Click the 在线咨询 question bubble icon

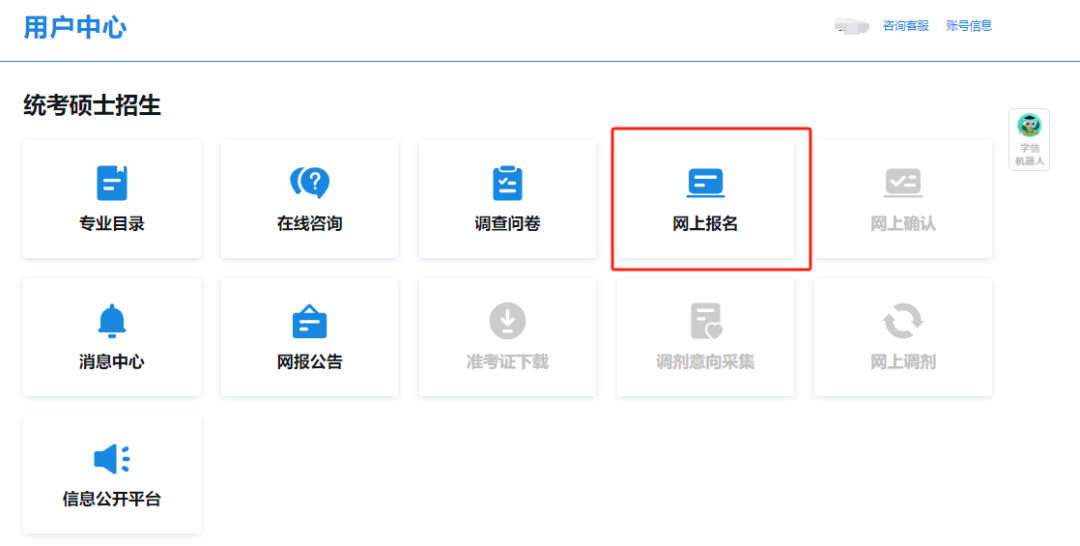click(310, 183)
